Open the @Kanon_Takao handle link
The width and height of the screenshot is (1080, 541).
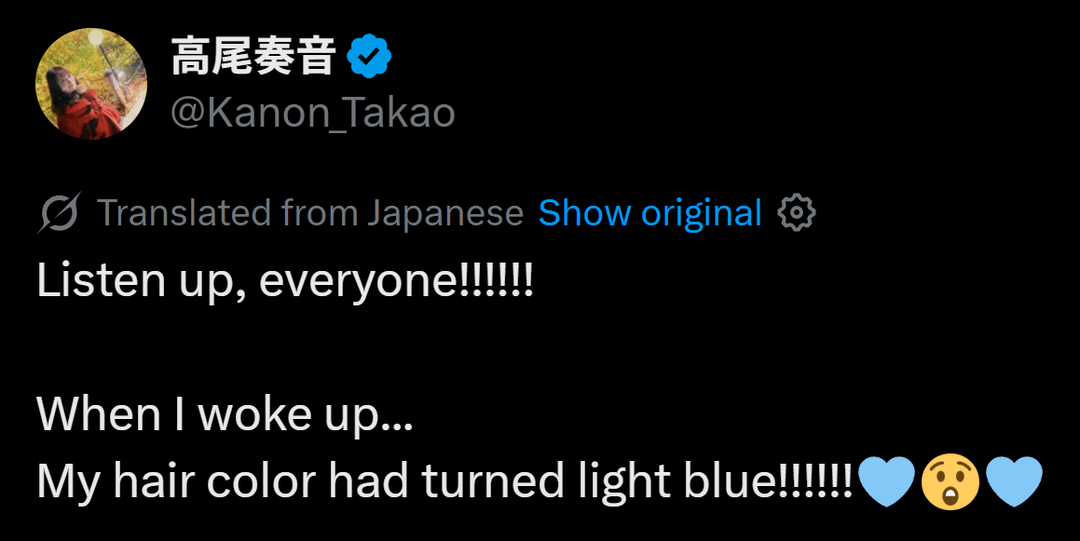pyautogui.click(x=312, y=112)
